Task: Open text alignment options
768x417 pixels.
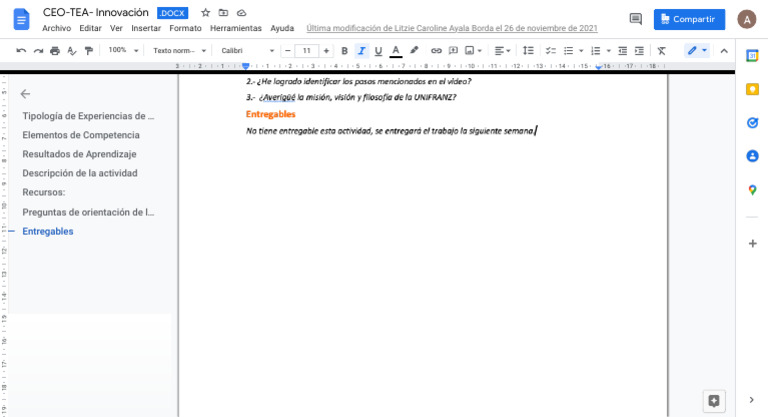Action: point(502,50)
